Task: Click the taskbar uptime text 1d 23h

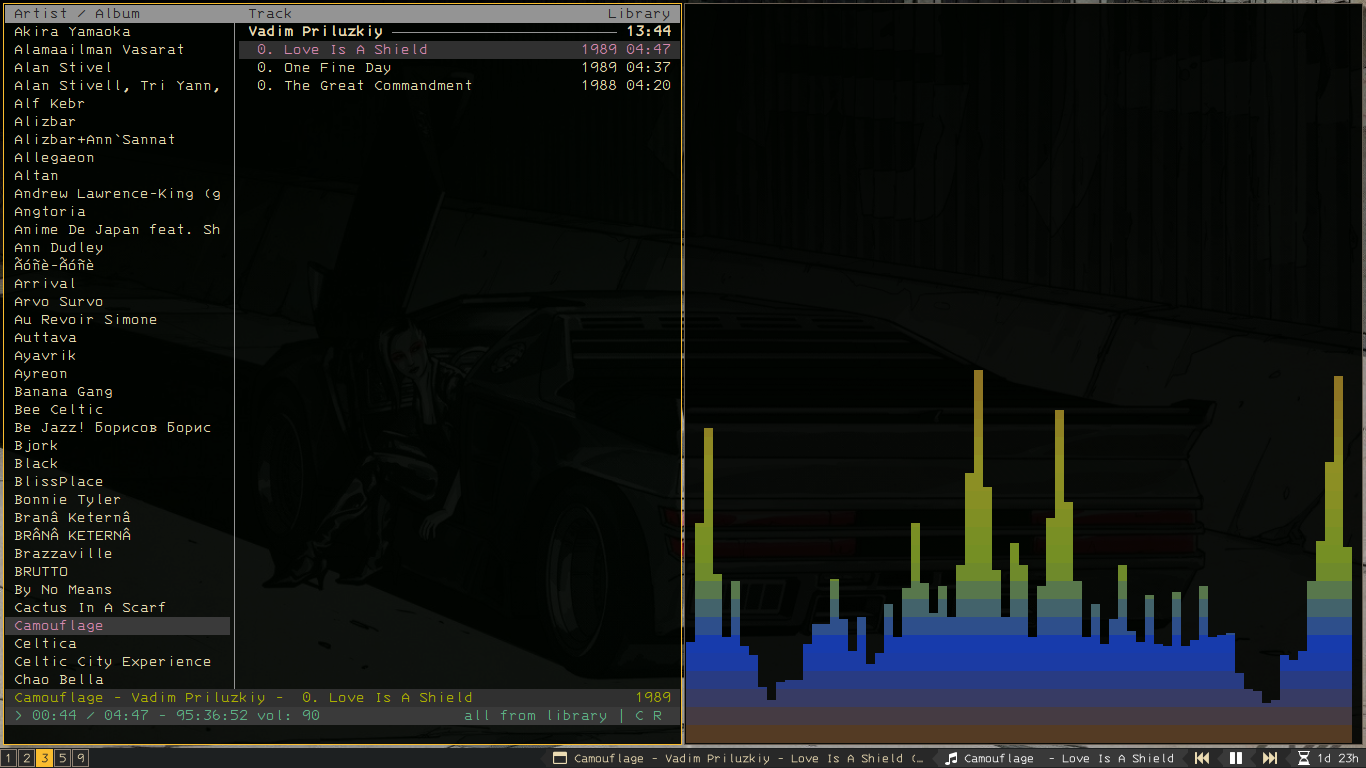Action: (1338, 758)
